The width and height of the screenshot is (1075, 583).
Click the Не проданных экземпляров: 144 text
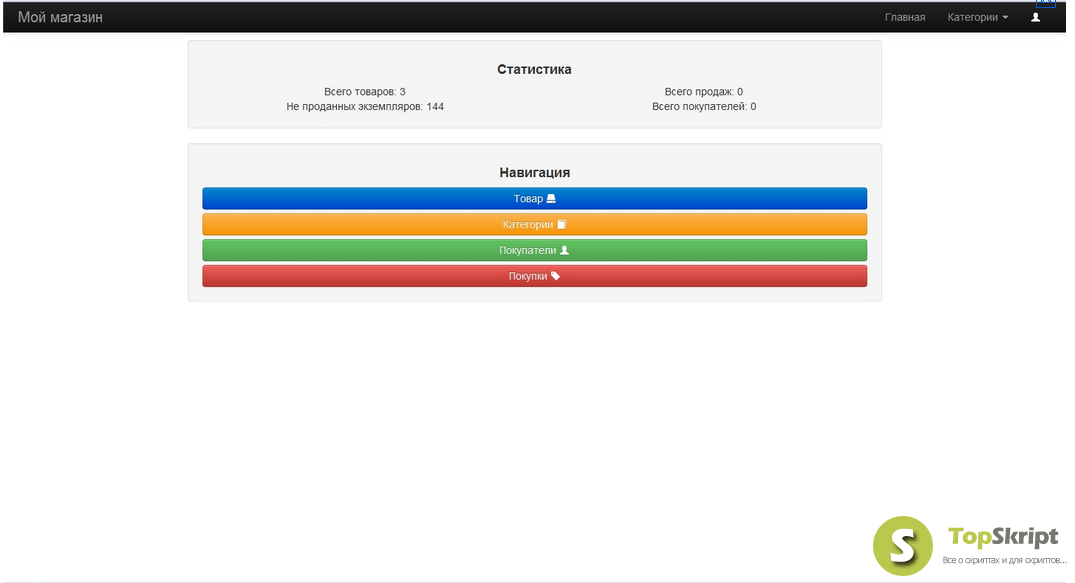click(x=365, y=106)
